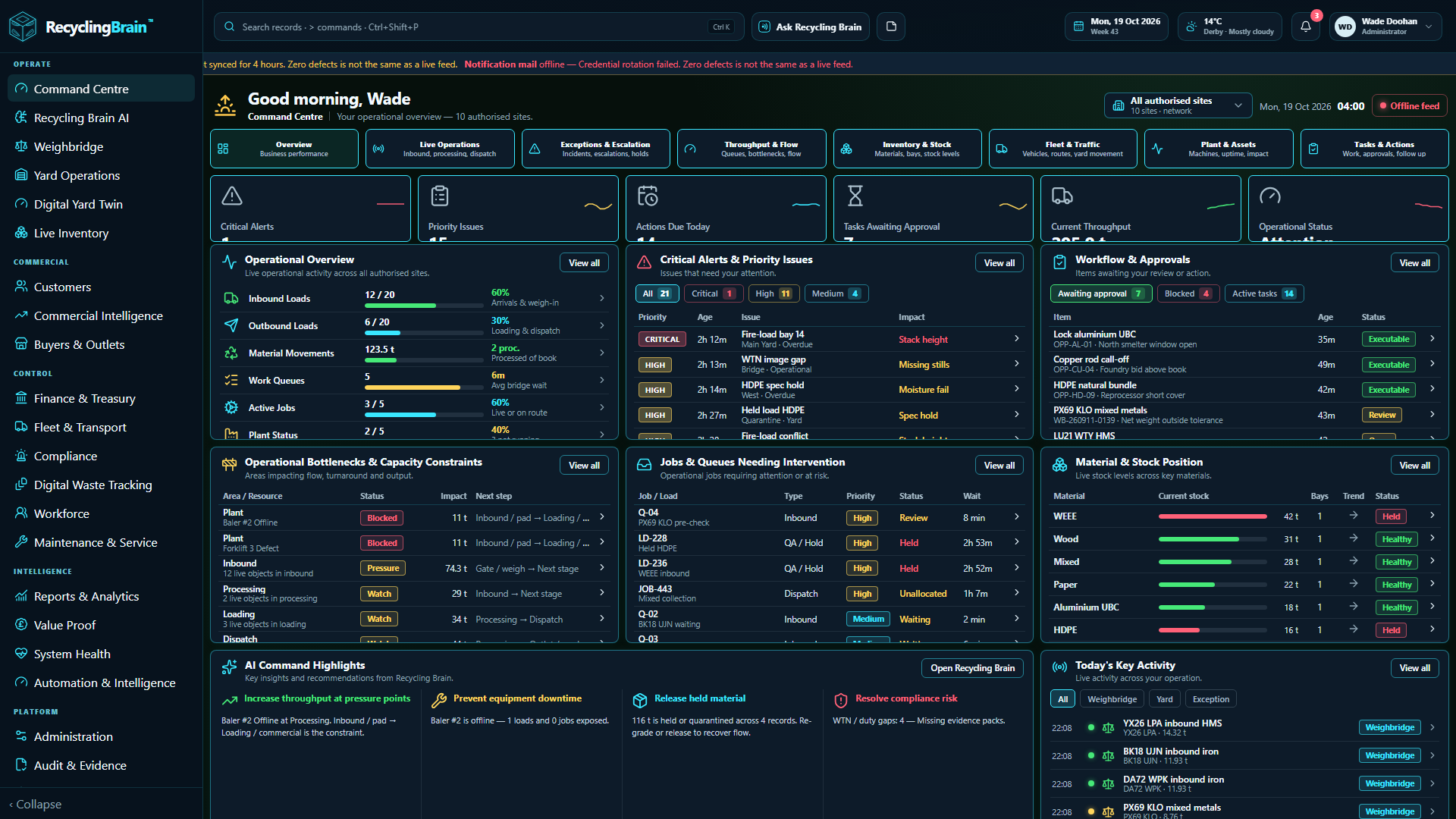Open the All authorised sites dropdown
The width and height of the screenshot is (1456, 819).
coord(1178,105)
